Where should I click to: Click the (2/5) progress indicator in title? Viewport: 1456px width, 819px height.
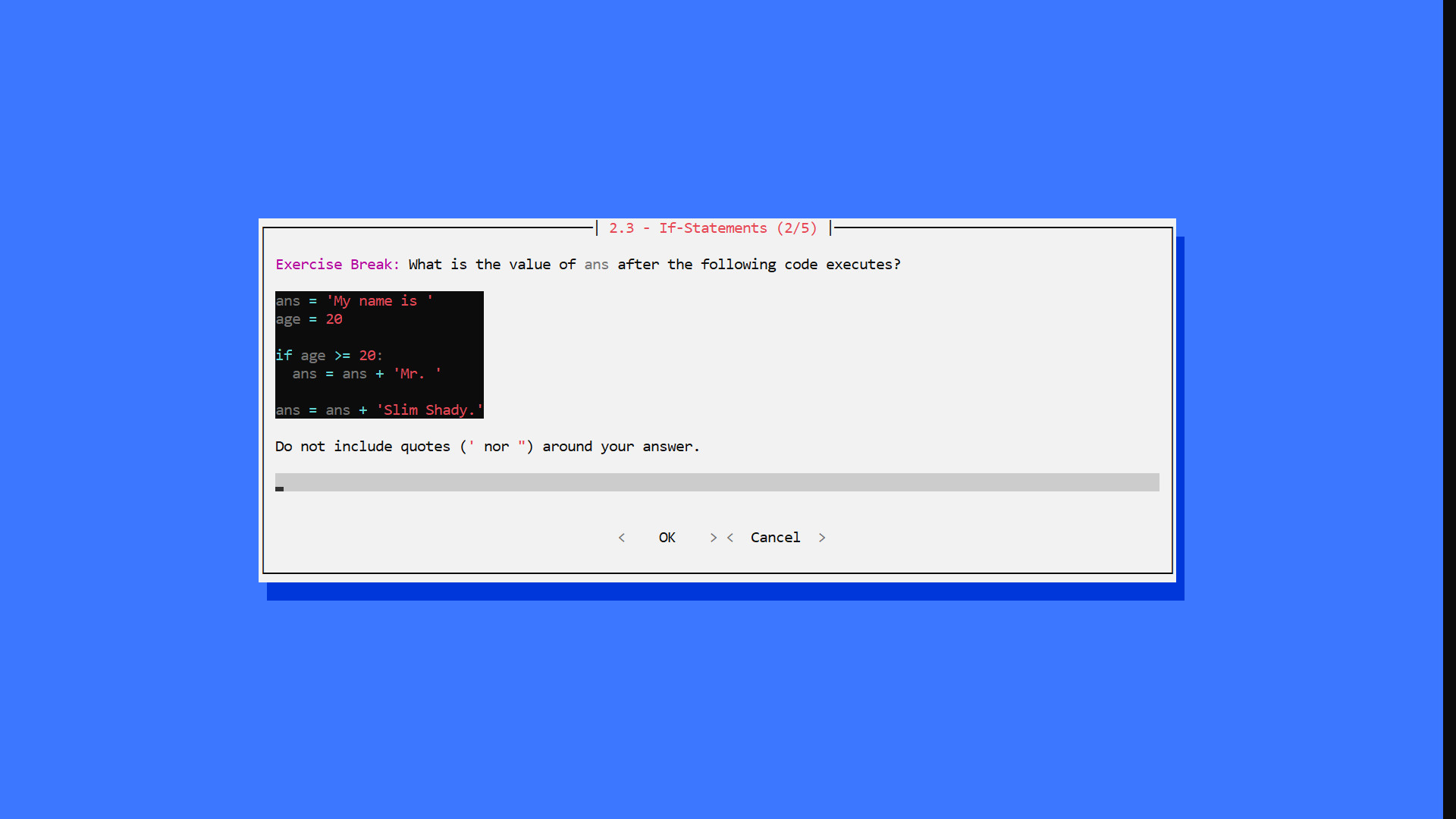point(797,227)
